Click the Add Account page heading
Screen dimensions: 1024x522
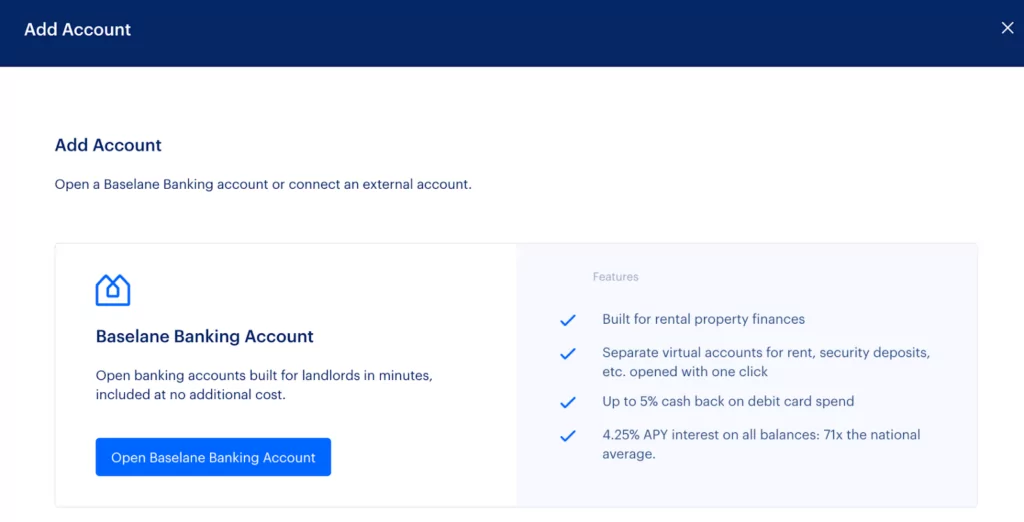point(108,145)
